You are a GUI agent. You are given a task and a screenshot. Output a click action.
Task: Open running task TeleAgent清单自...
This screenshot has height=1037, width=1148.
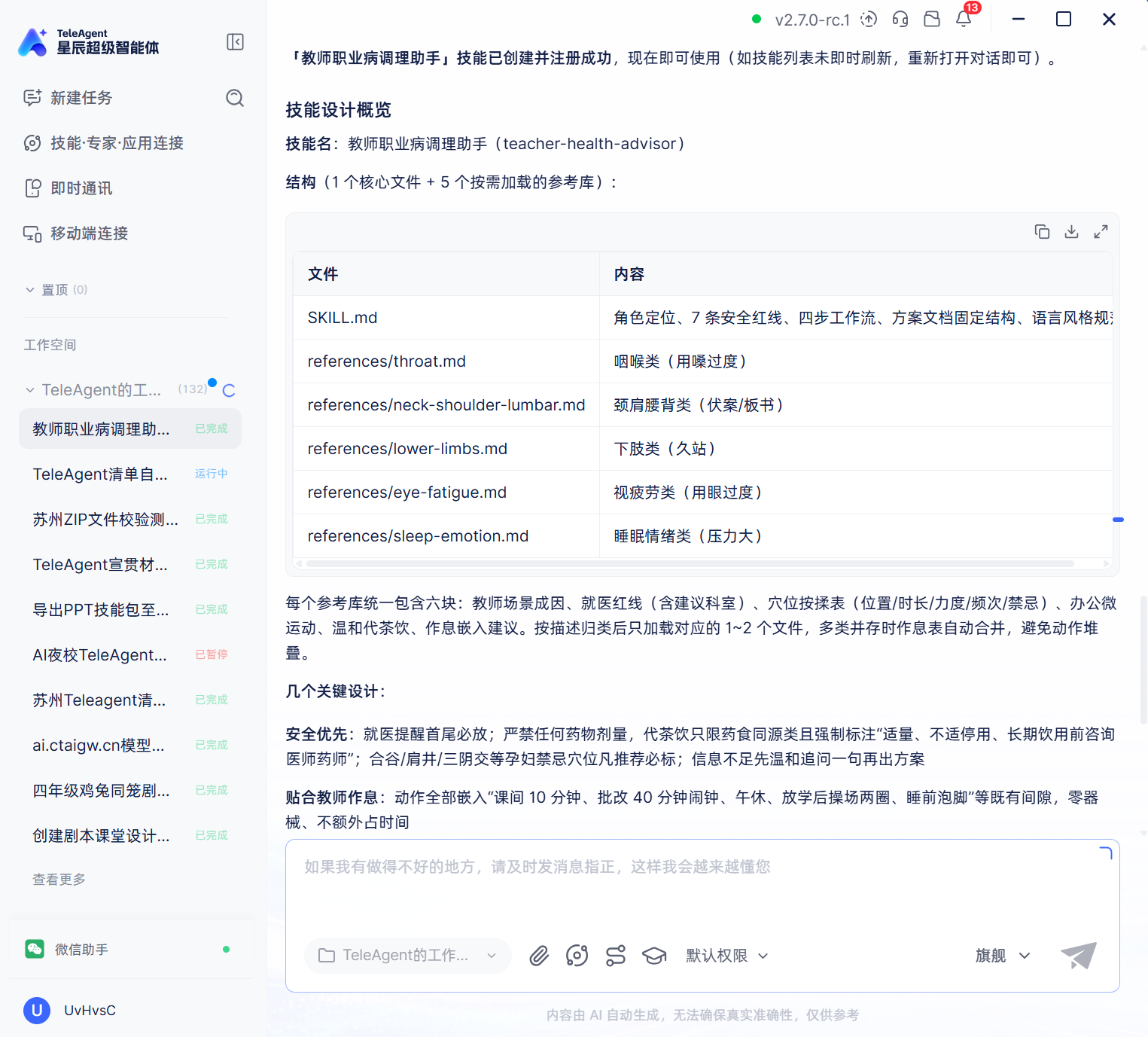pyautogui.click(x=130, y=474)
